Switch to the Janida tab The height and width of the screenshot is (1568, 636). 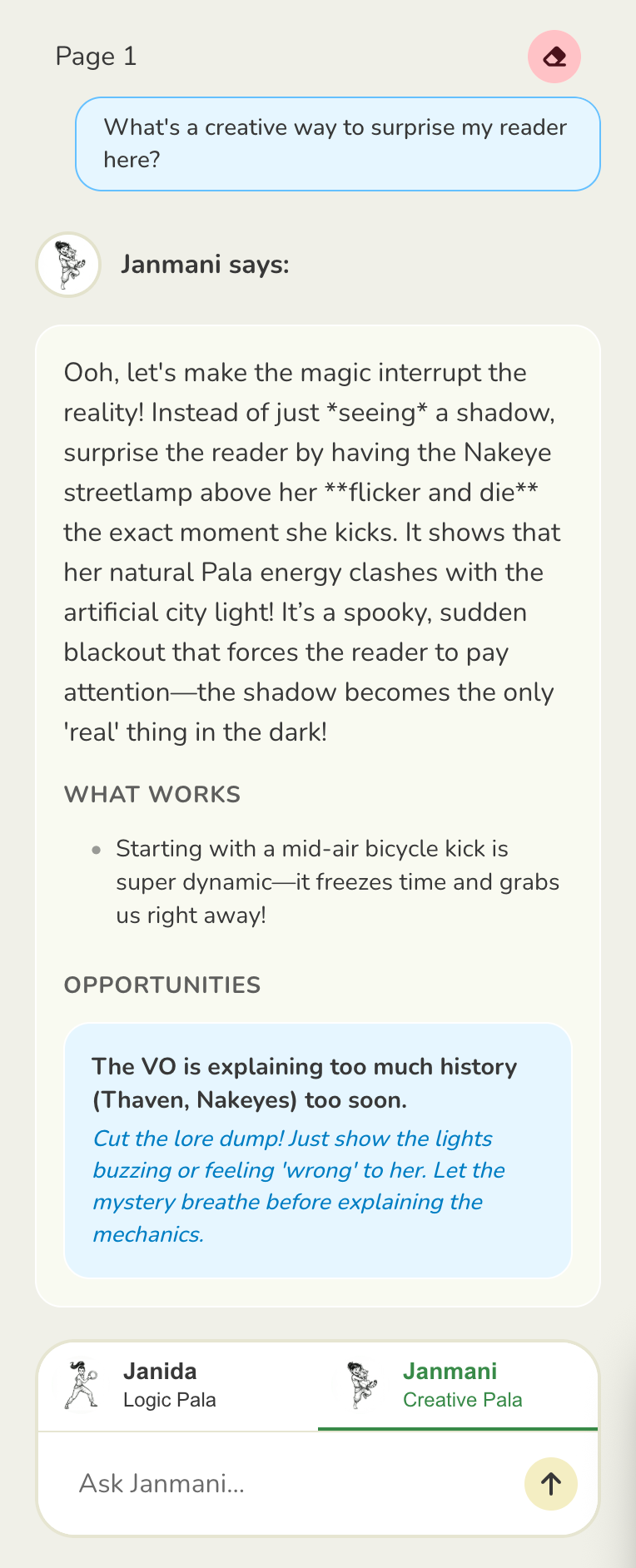coord(160,1372)
